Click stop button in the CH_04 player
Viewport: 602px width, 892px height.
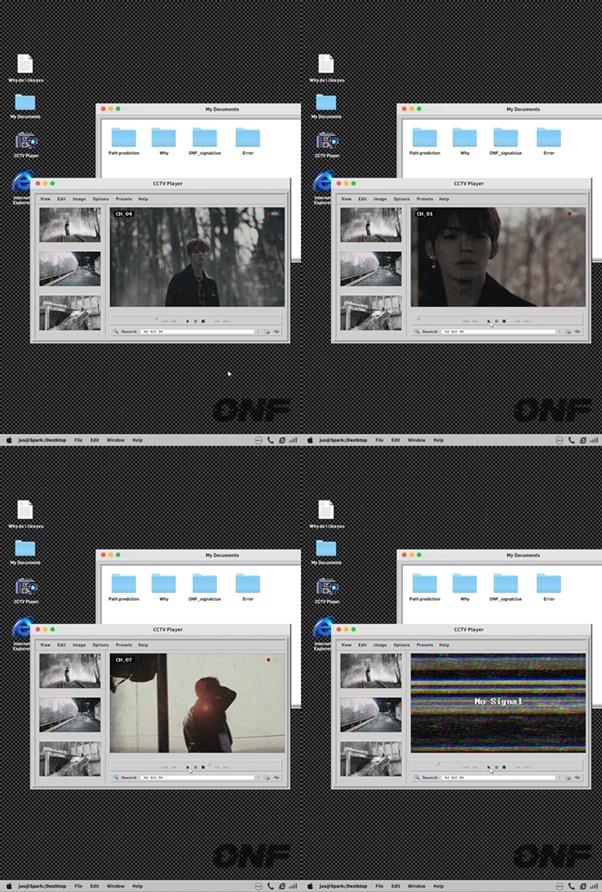(203, 321)
